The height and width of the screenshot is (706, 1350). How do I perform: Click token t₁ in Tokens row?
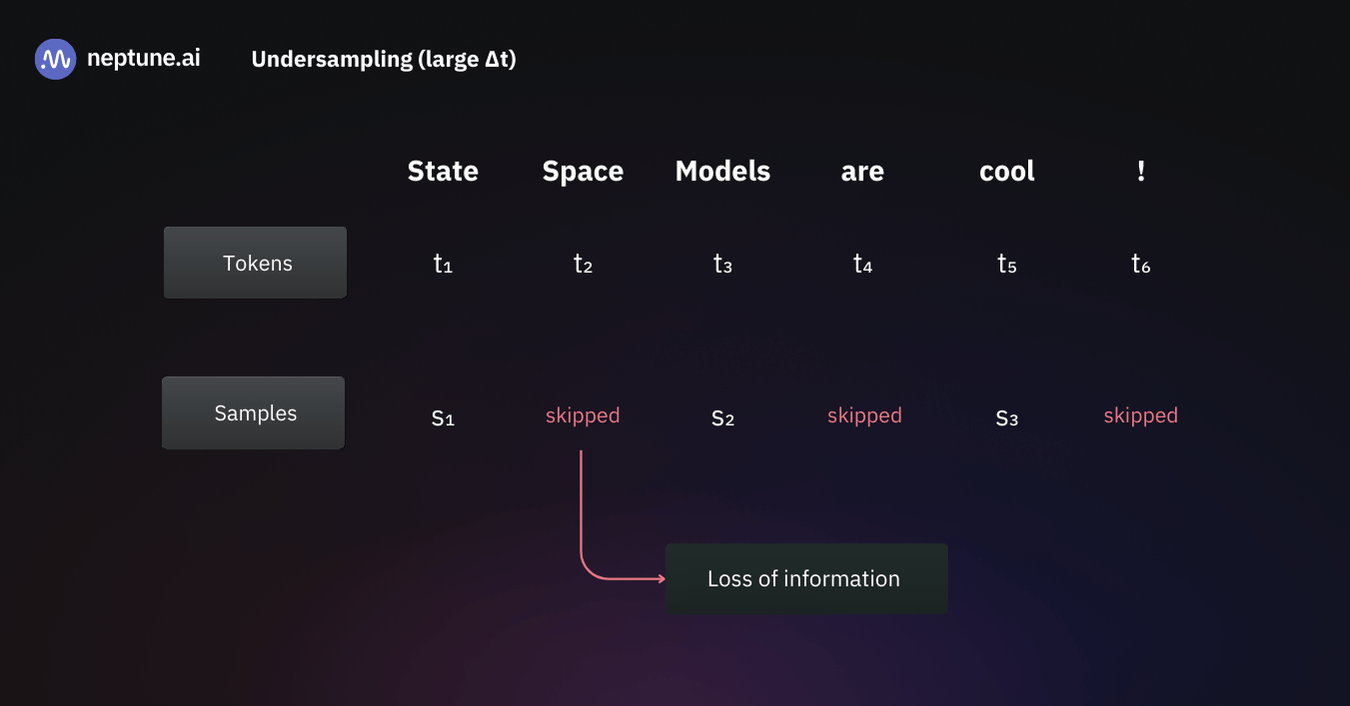point(443,264)
